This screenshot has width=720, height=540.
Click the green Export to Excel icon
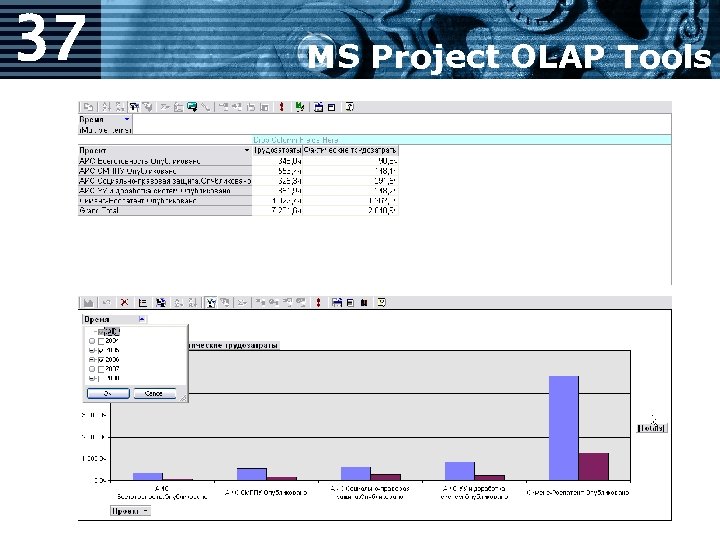[x=300, y=107]
